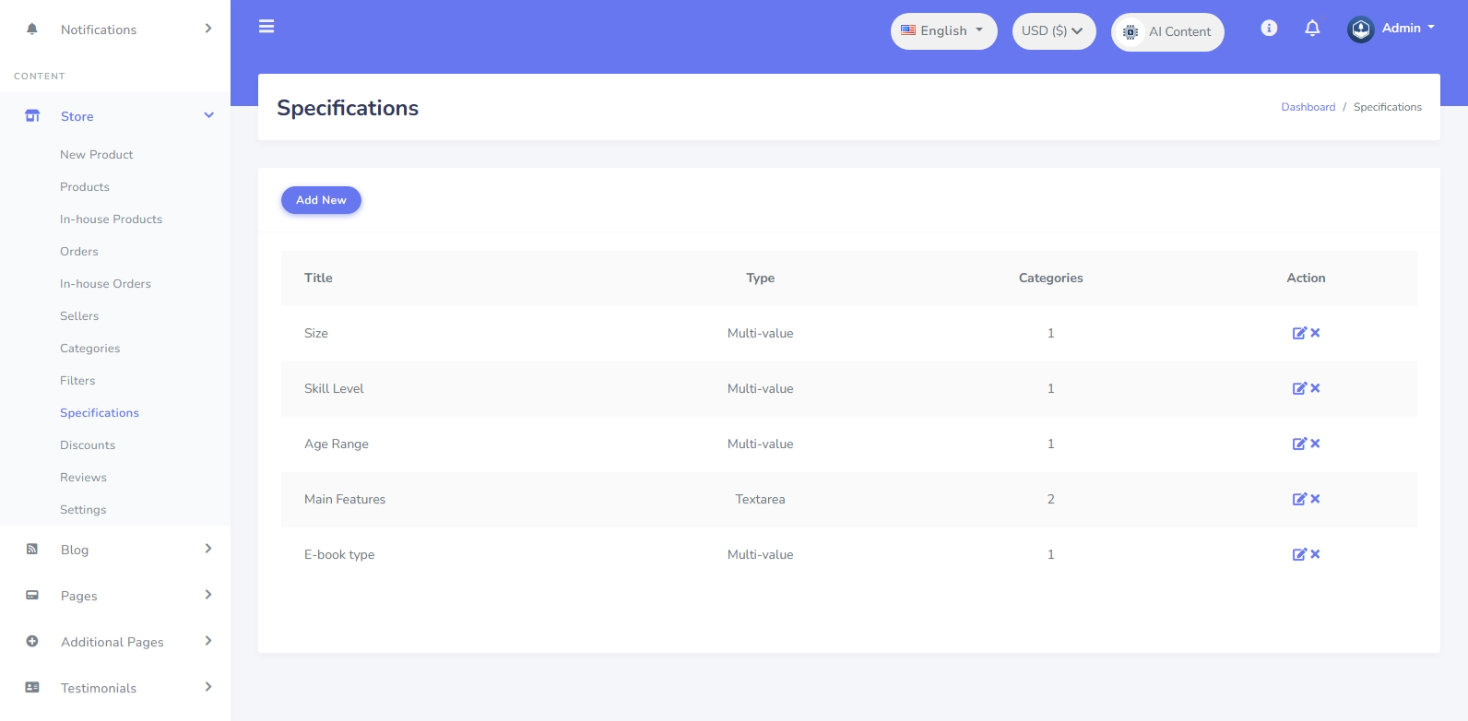Open the info icon in header
Viewport: 1468px width, 721px height.
coord(1269,29)
